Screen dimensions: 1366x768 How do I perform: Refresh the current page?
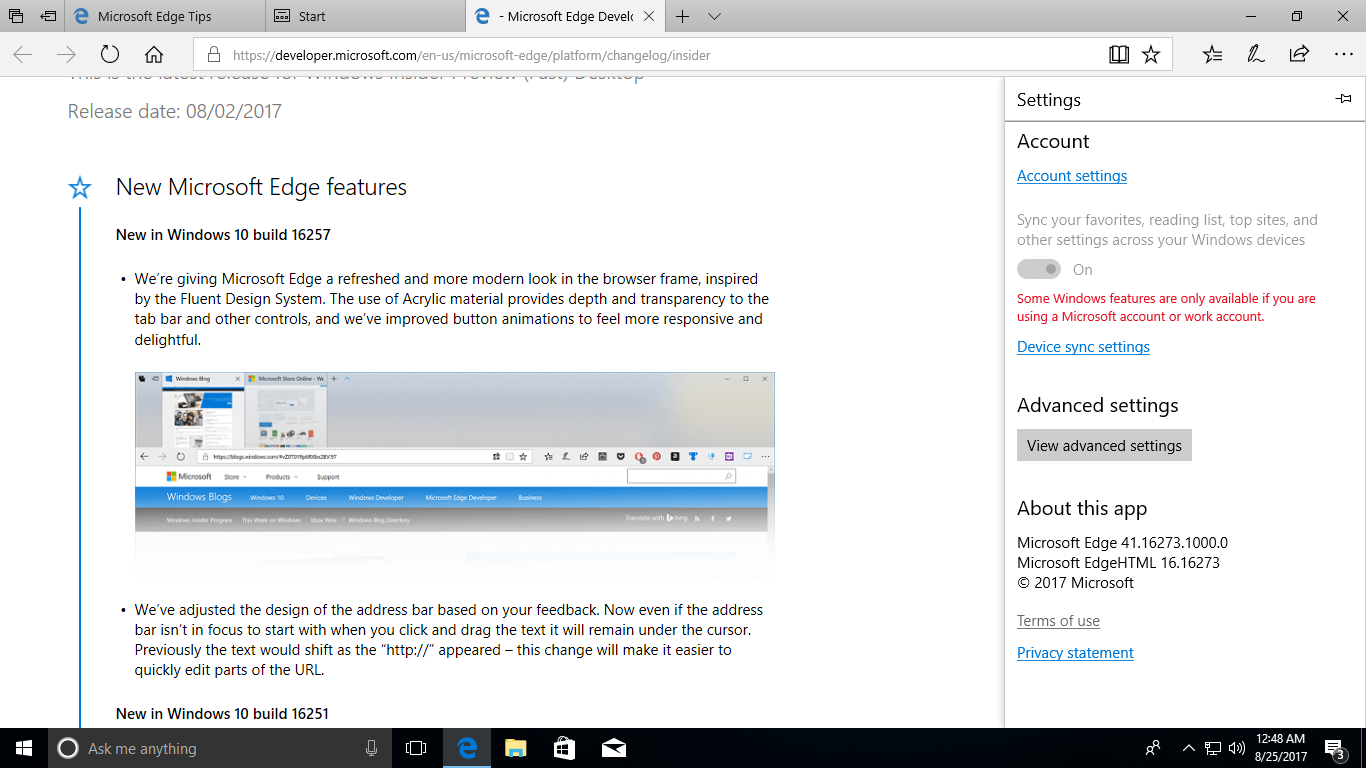[x=110, y=55]
